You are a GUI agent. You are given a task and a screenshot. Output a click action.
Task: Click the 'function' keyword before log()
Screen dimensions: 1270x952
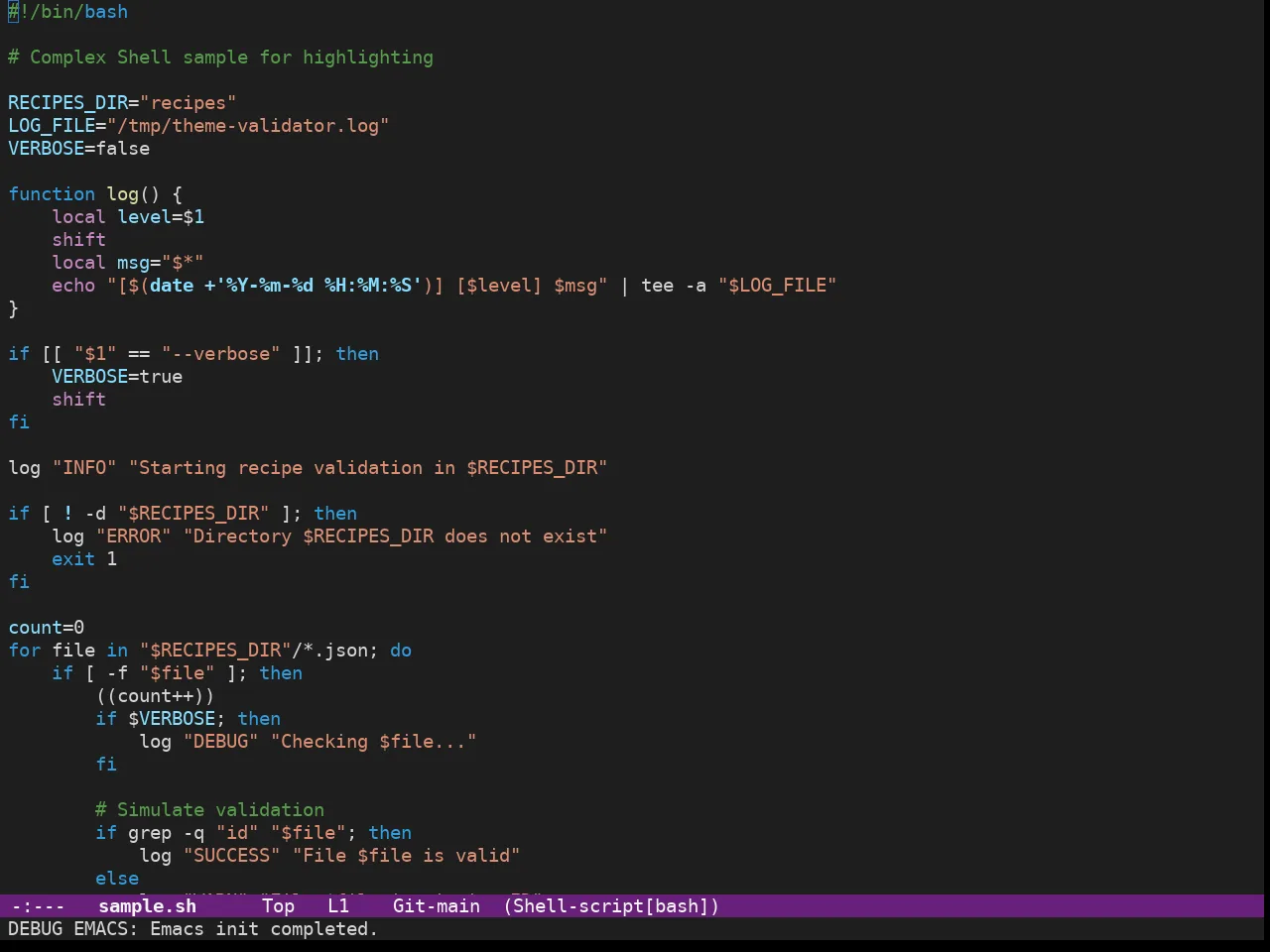(x=52, y=194)
